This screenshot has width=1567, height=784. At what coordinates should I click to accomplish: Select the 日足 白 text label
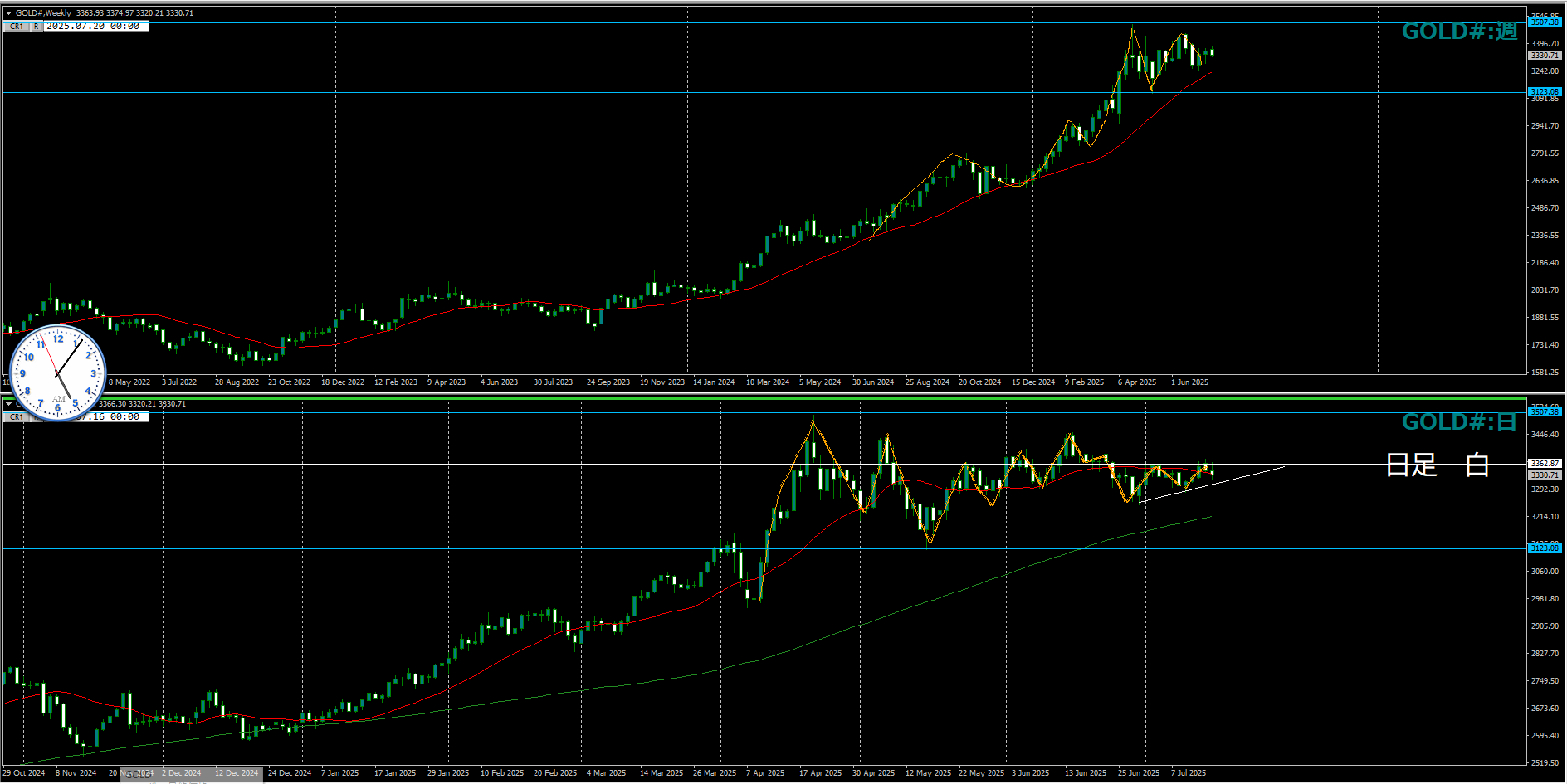(1438, 465)
